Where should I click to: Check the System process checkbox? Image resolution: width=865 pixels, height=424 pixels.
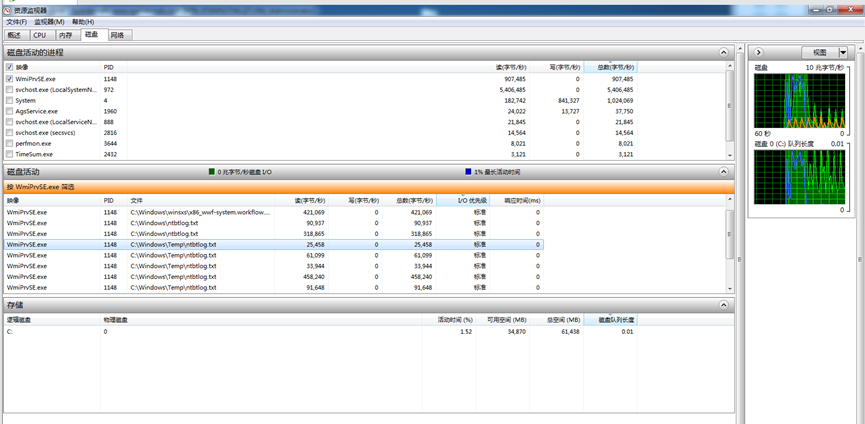tap(9, 100)
